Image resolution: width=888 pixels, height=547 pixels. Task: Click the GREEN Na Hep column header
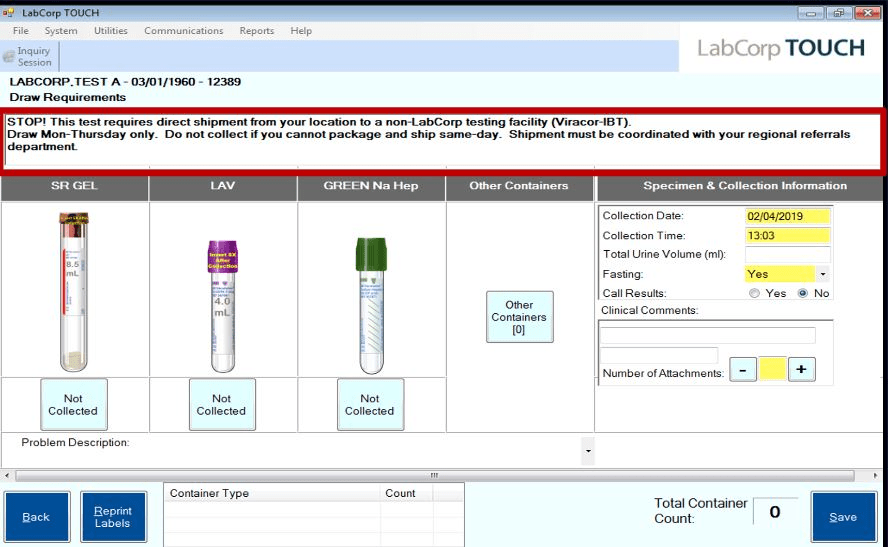371,186
